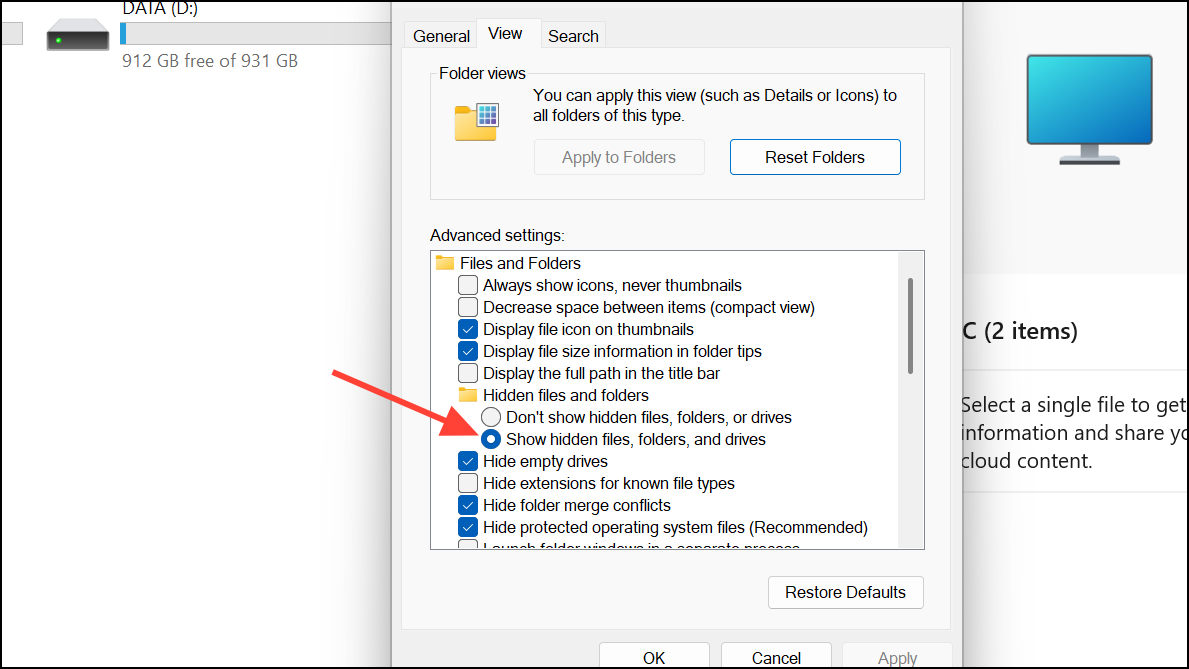
Task: Open the Search tab
Action: click(x=573, y=36)
